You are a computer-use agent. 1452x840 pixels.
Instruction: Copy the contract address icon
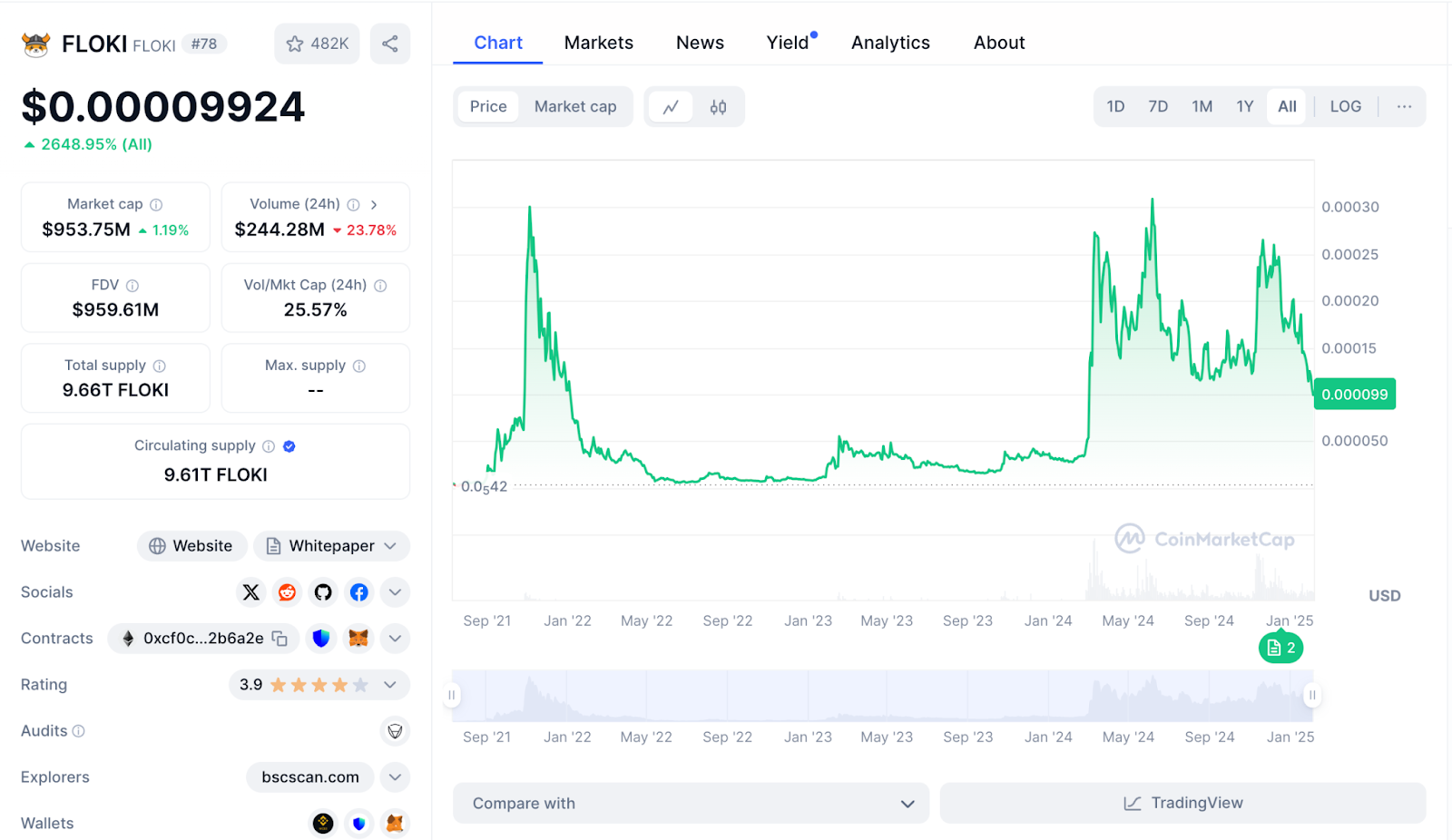[280, 639]
